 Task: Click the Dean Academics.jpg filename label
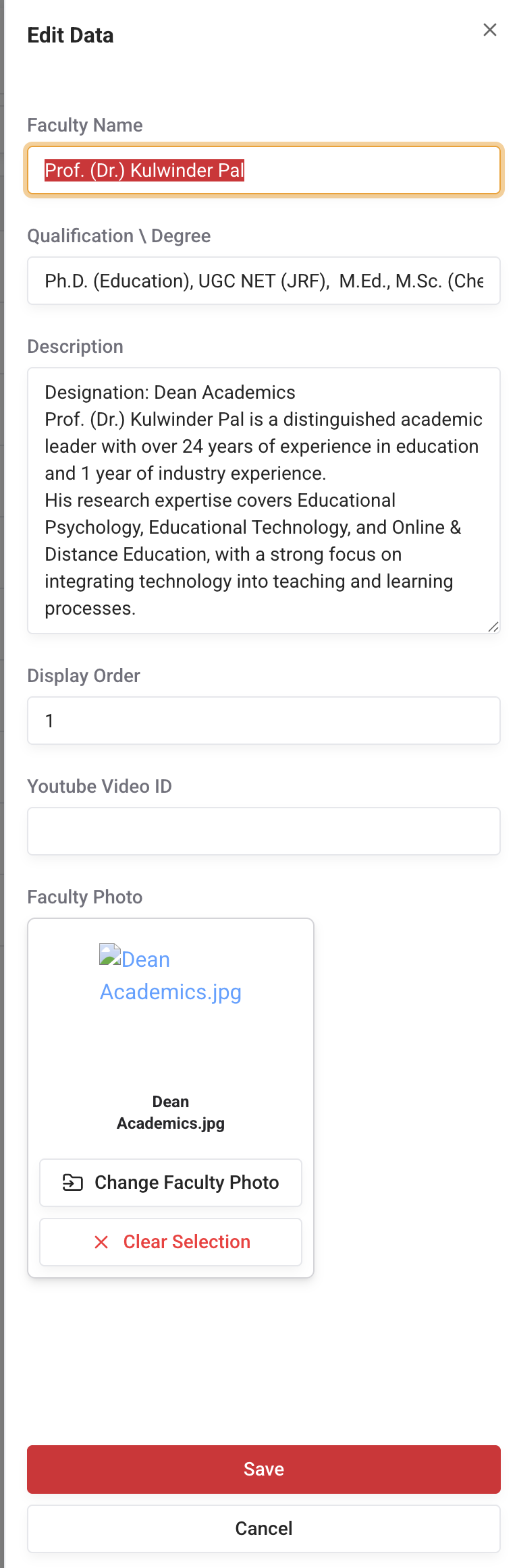click(x=170, y=1112)
